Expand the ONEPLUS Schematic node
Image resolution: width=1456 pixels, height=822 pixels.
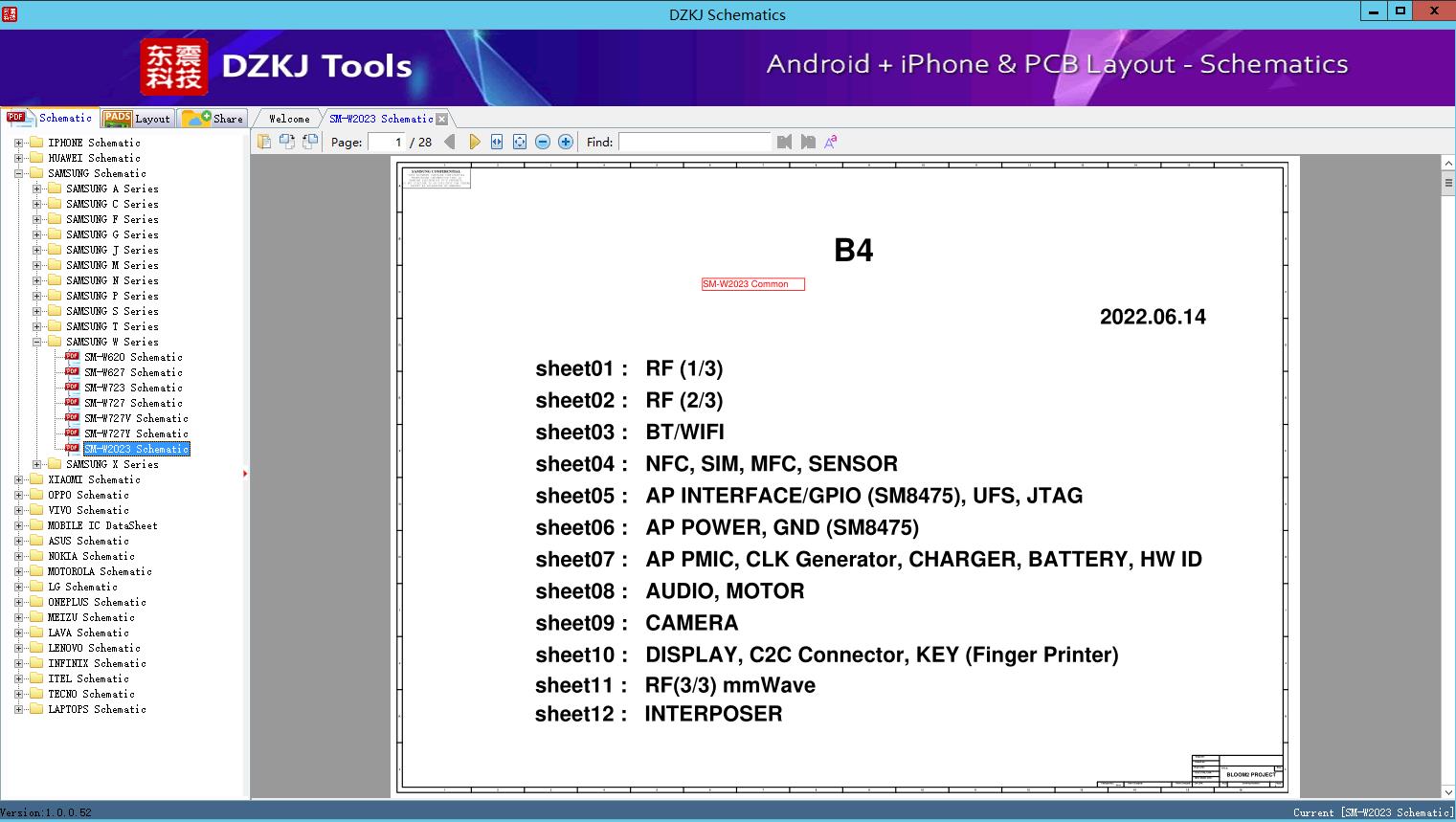pyautogui.click(x=18, y=602)
